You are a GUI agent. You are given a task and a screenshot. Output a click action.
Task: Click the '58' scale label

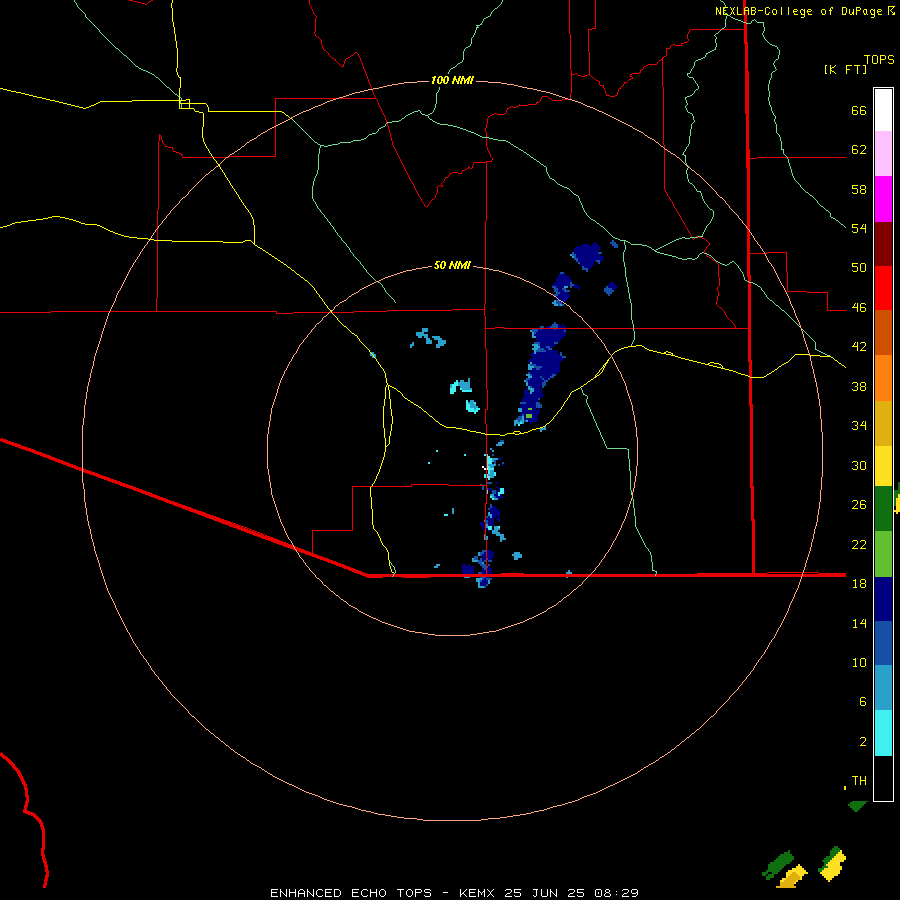pos(859,189)
